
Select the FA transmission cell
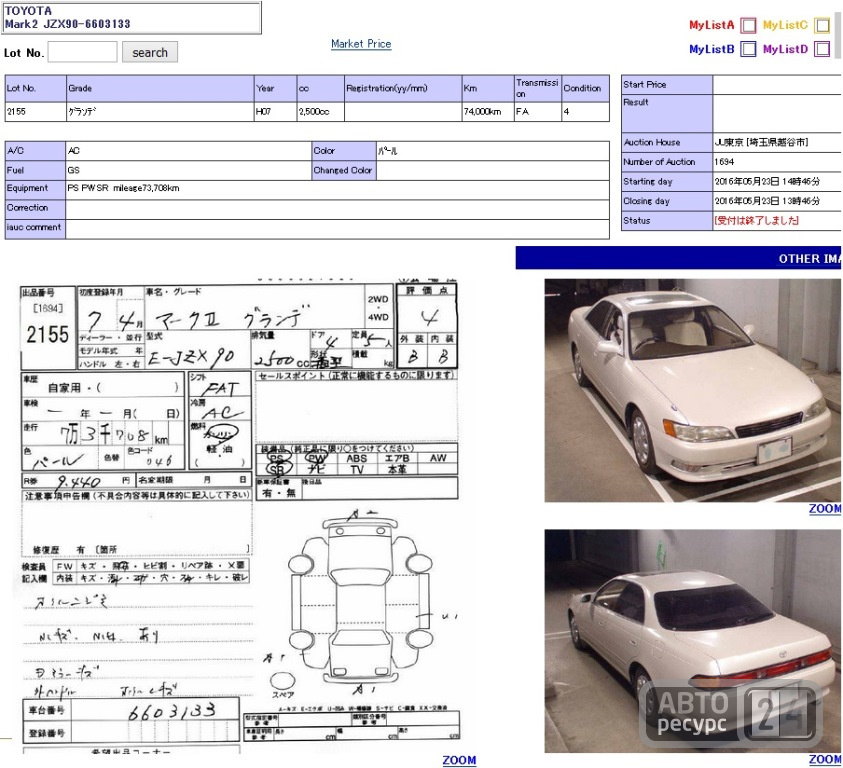[x=538, y=112]
